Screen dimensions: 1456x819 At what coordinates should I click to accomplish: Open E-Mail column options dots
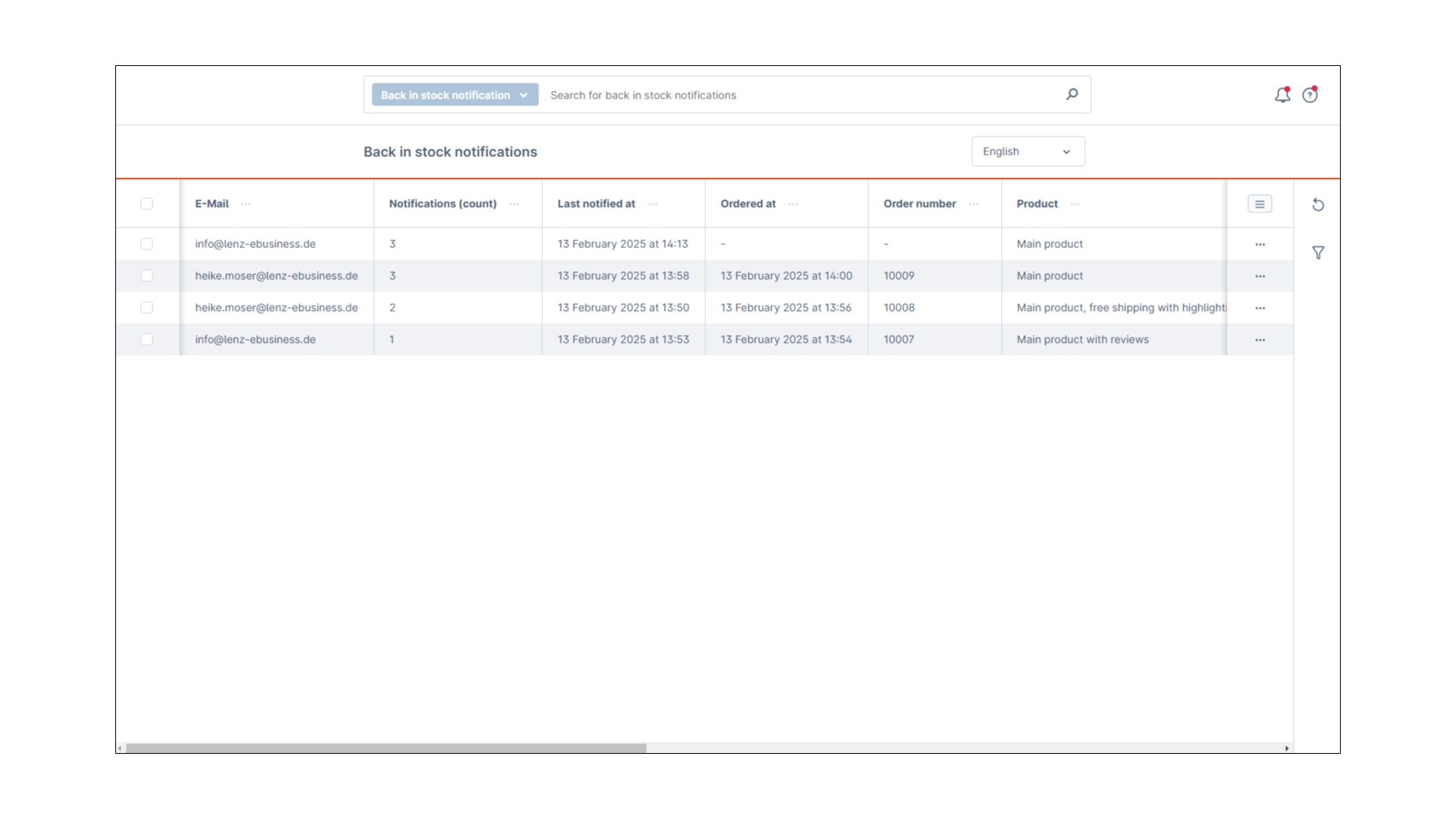pyautogui.click(x=246, y=204)
